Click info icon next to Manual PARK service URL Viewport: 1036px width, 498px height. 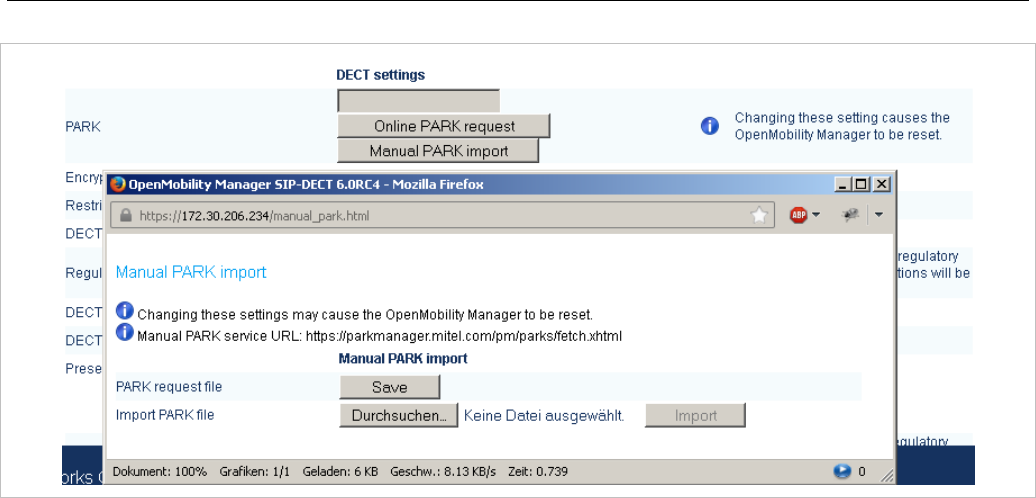click(125, 332)
